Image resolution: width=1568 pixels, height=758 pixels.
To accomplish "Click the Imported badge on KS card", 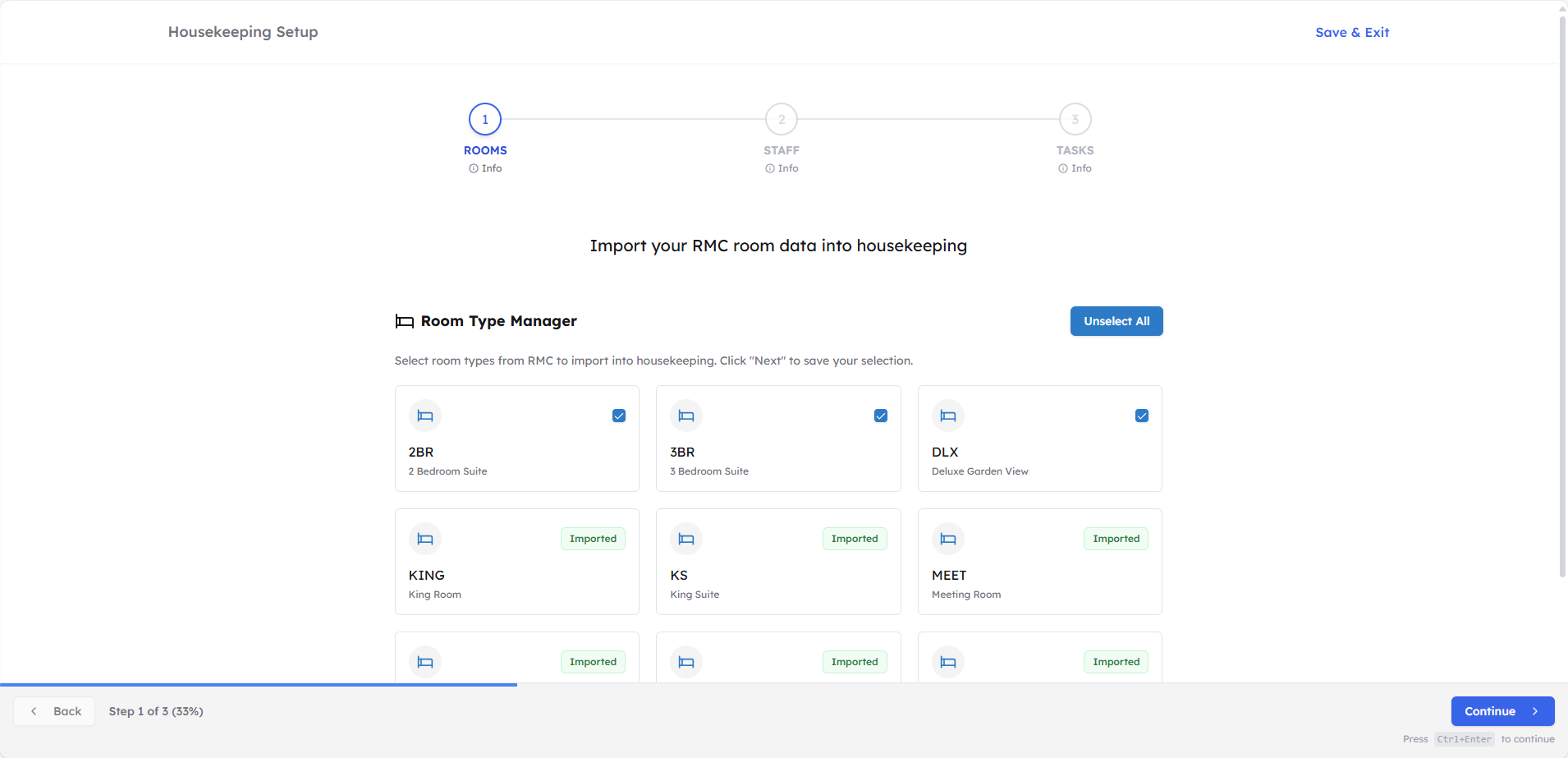I will point(855,539).
